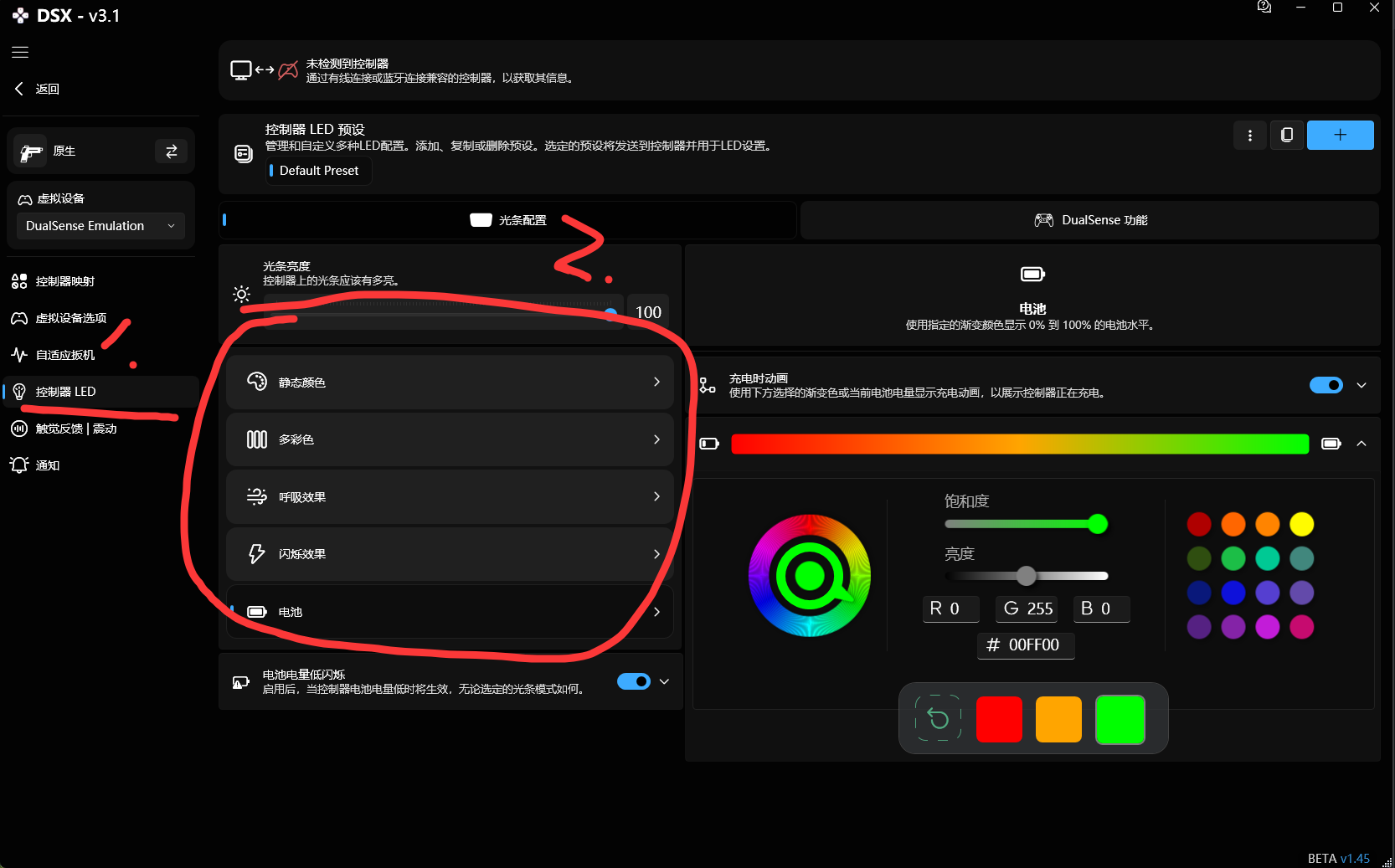
Task: Click the battery gradient color bar
Action: pyautogui.click(x=1020, y=444)
